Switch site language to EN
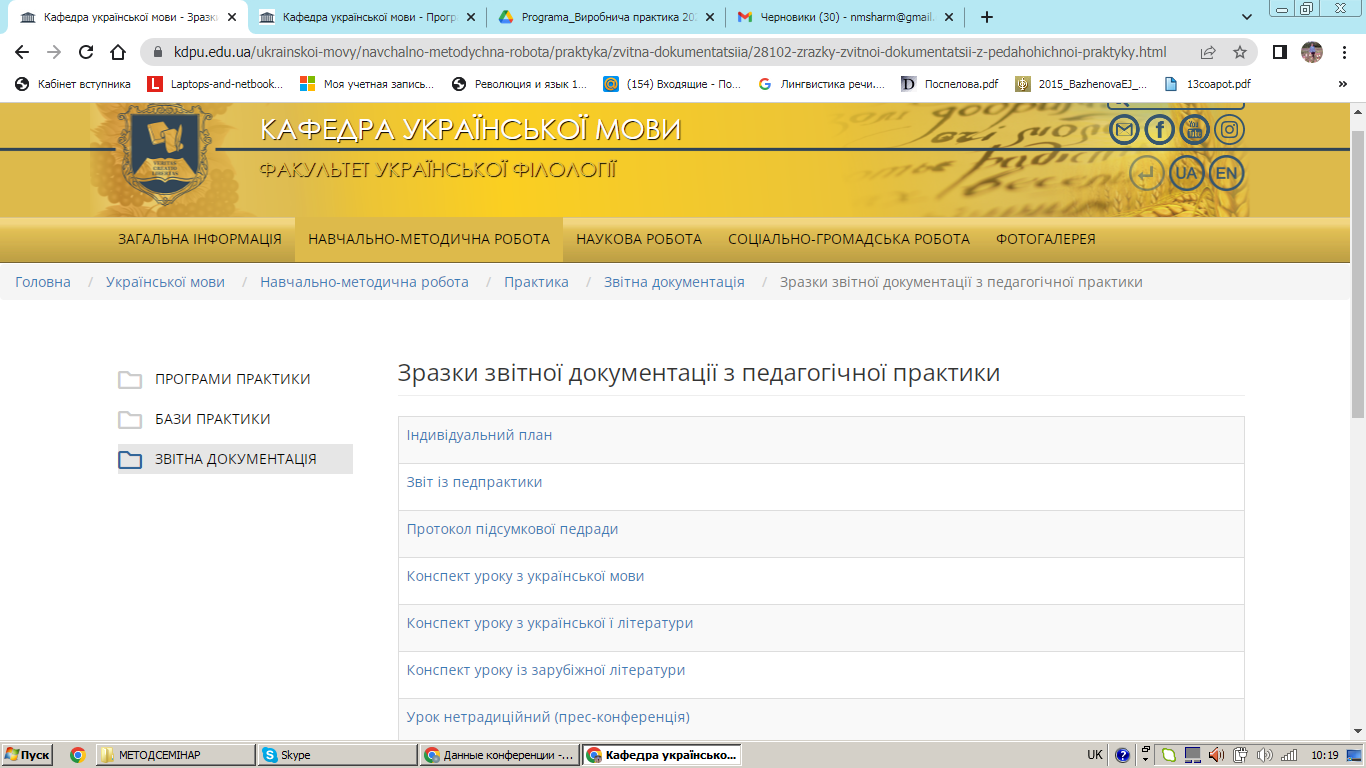1366x768 pixels. click(1226, 173)
